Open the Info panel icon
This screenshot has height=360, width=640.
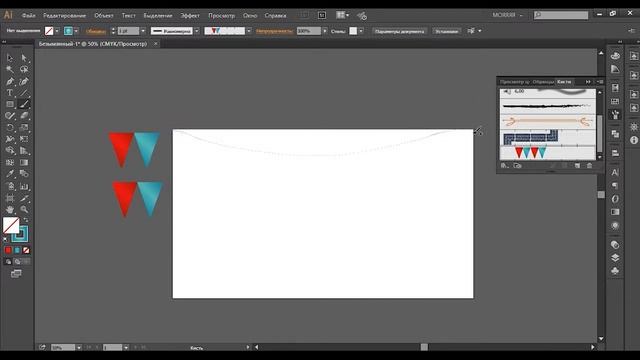point(634,140)
